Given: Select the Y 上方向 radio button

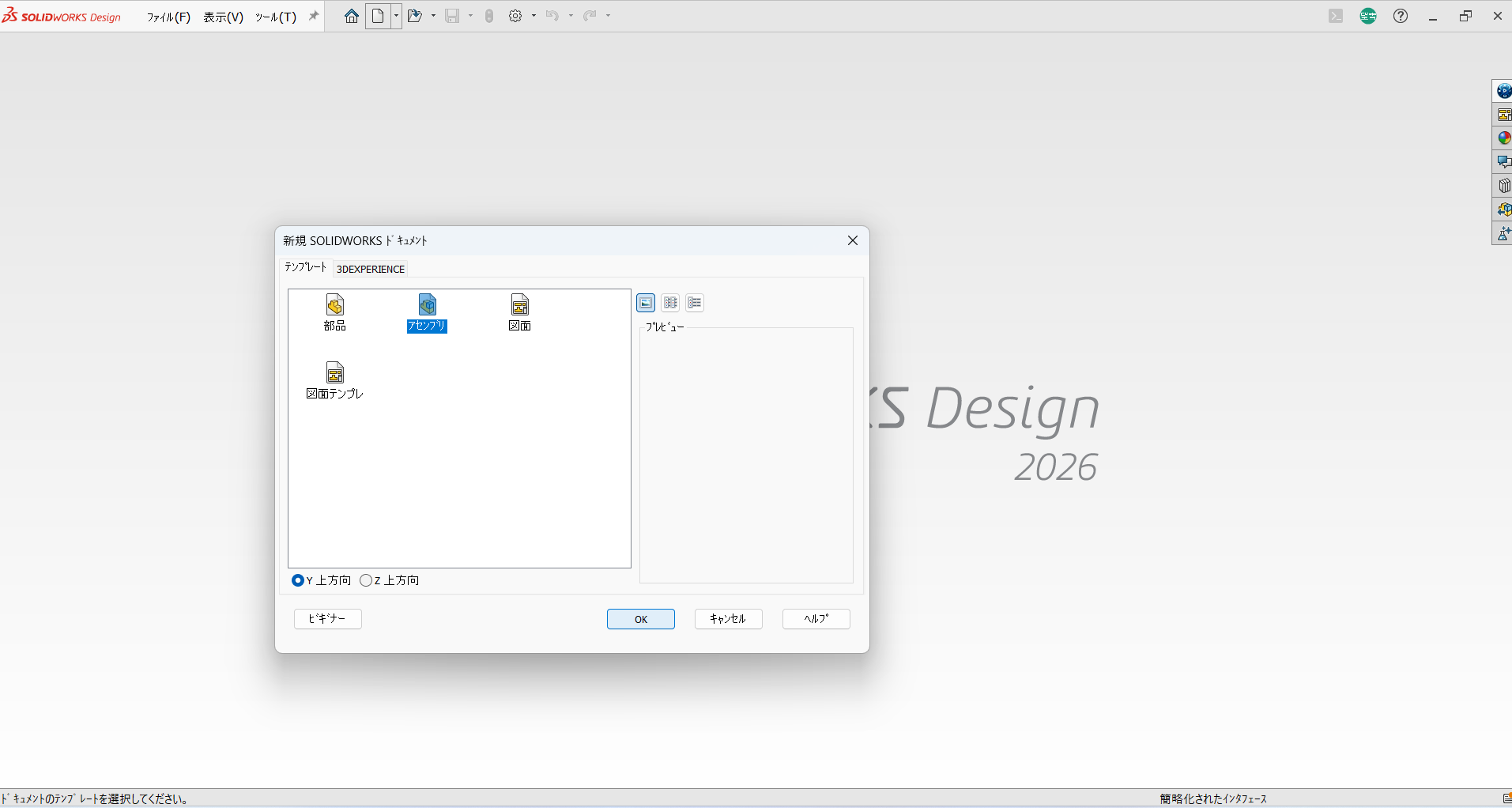Looking at the screenshot, I should click(298, 580).
